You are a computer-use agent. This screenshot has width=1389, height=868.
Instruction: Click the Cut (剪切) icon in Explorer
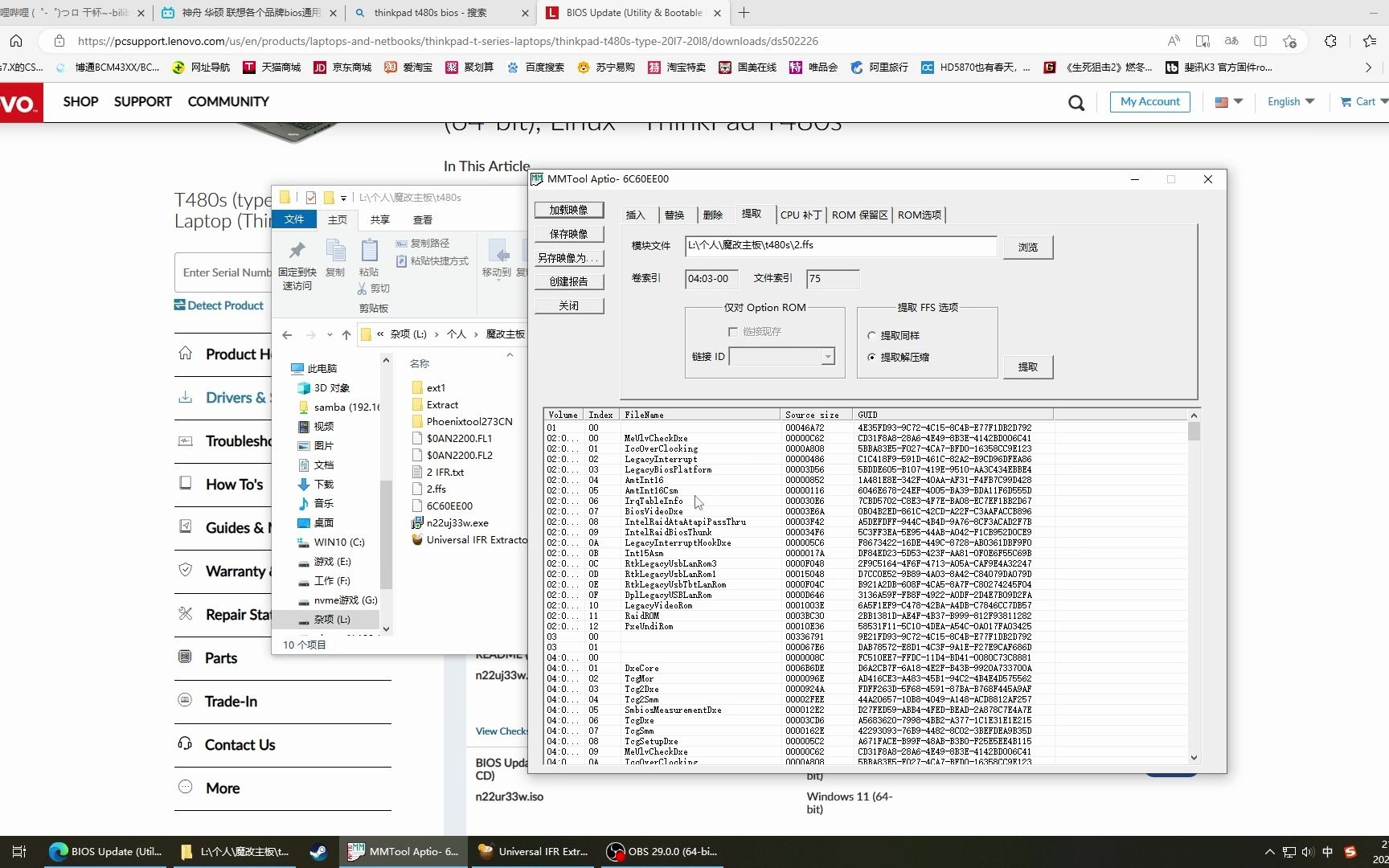[374, 288]
